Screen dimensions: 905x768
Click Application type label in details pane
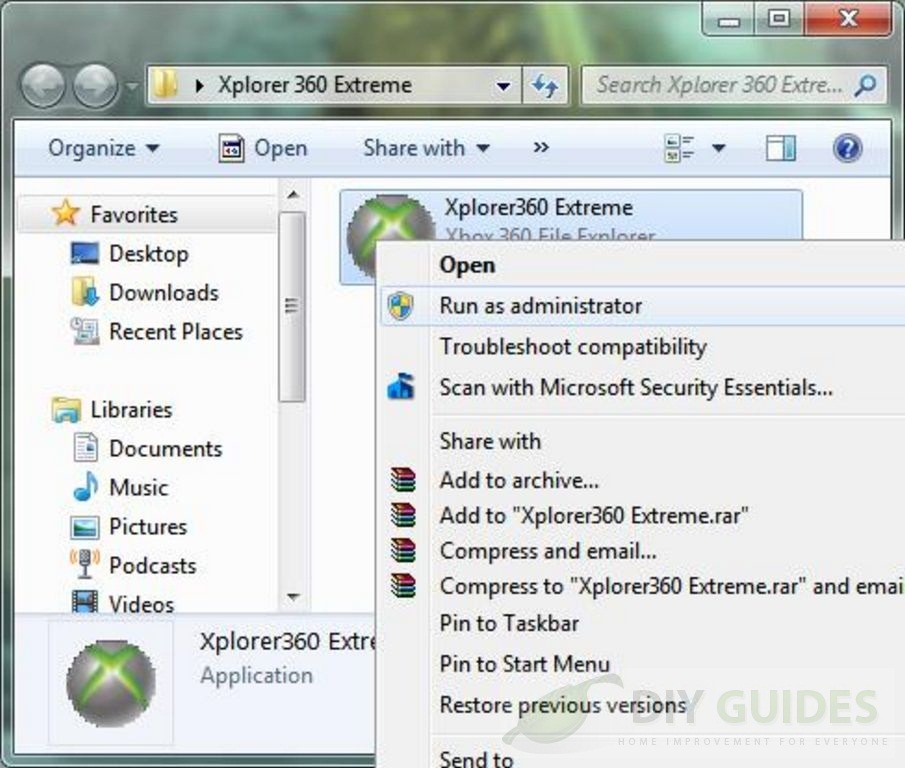pyautogui.click(x=256, y=676)
